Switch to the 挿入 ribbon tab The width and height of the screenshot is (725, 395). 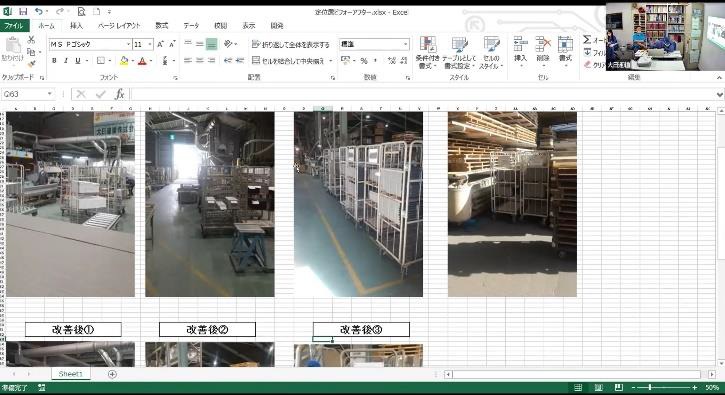76,26
